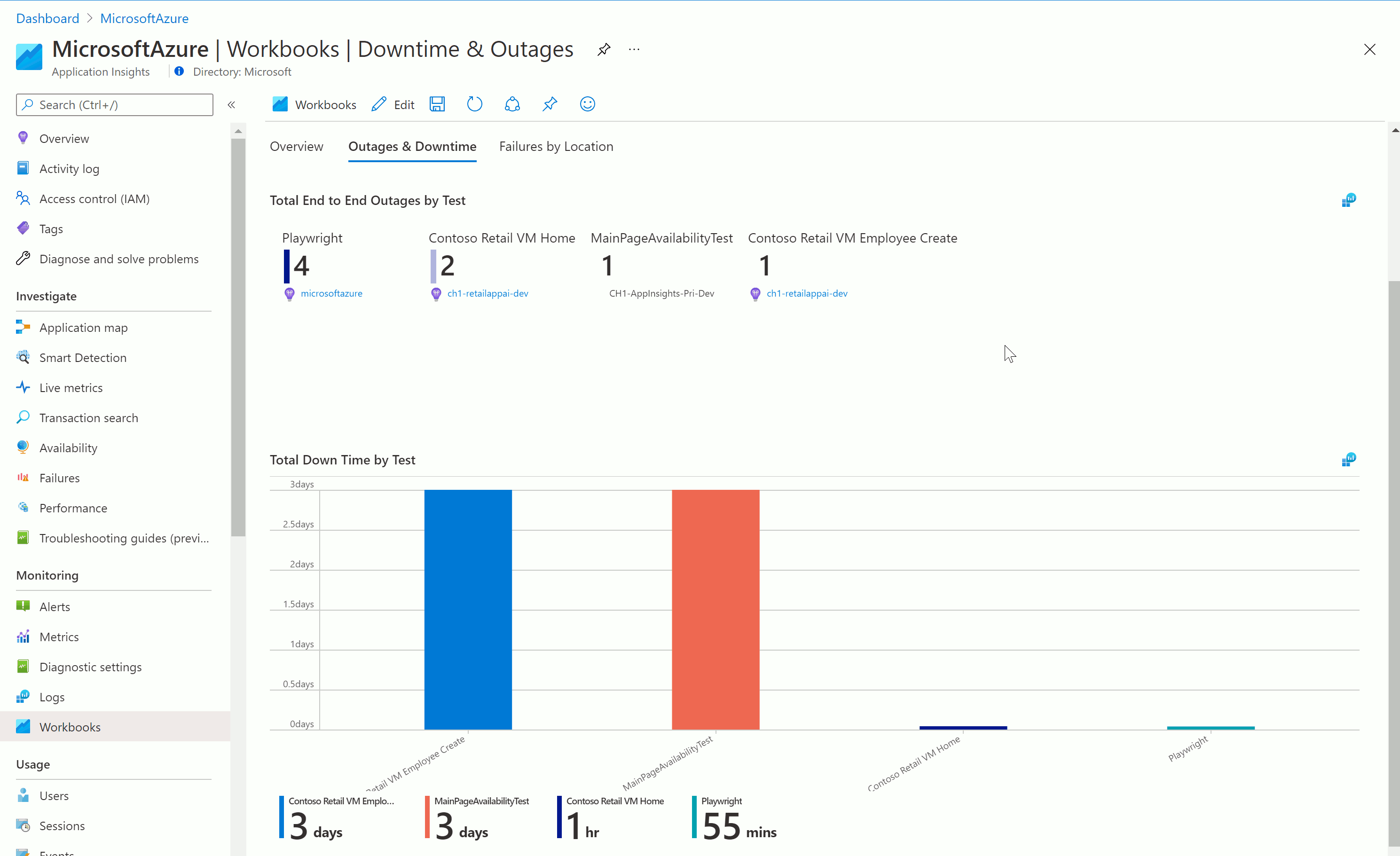The width and height of the screenshot is (1400, 856).
Task: Open Sessions under Usage
Action: tap(115, 826)
